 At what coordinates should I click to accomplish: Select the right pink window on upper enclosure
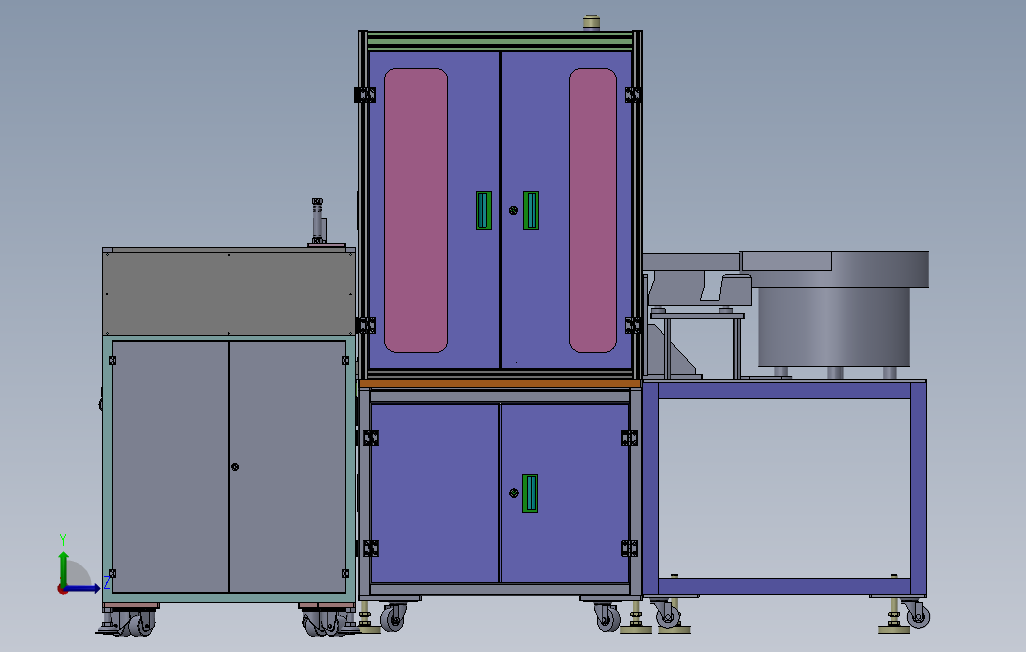coord(593,210)
